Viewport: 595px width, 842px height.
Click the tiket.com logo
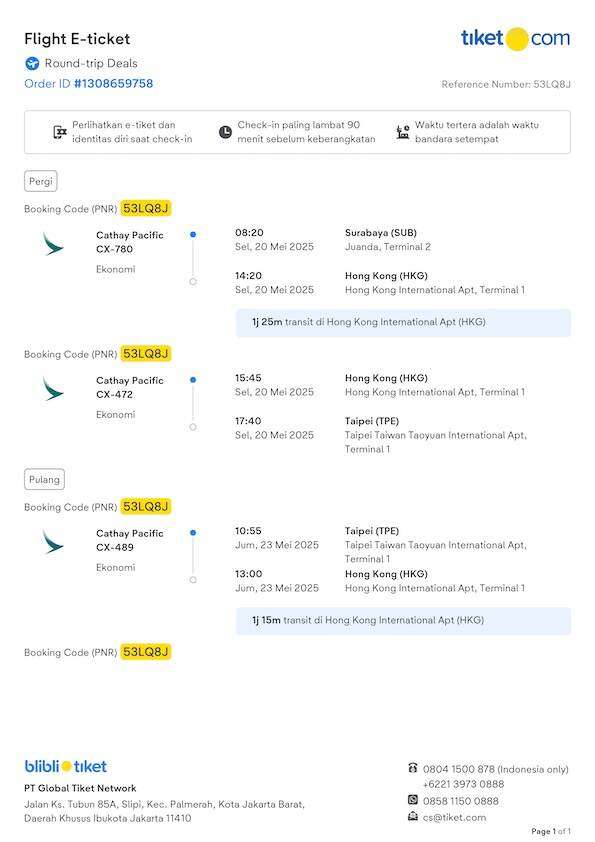coord(516,39)
